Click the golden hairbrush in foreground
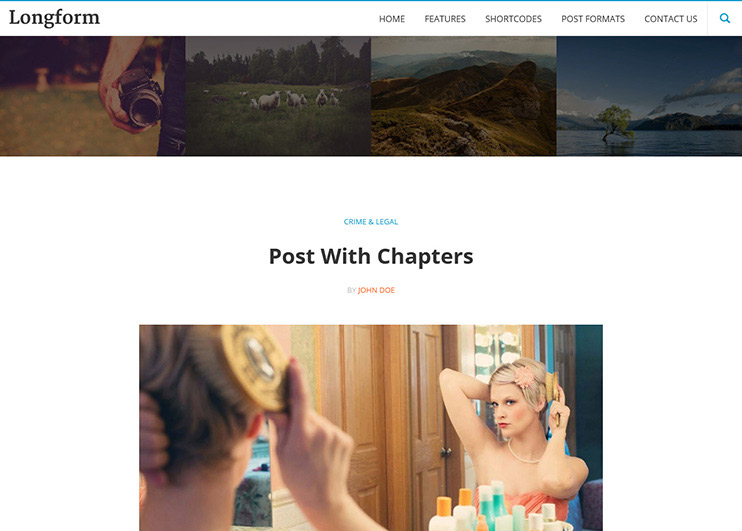 click(x=254, y=366)
